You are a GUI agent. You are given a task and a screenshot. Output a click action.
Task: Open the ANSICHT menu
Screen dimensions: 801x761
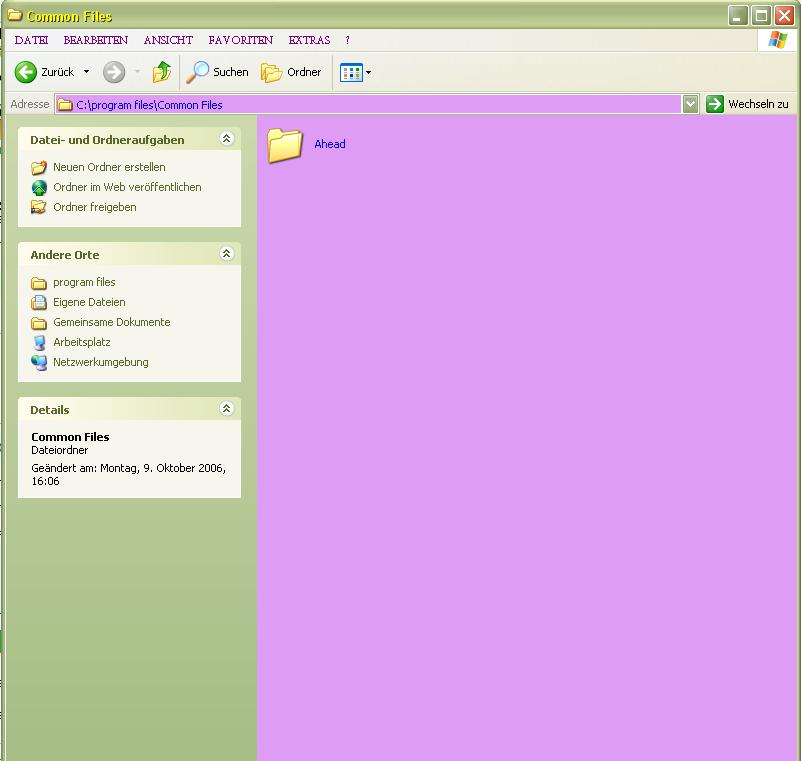coord(168,40)
